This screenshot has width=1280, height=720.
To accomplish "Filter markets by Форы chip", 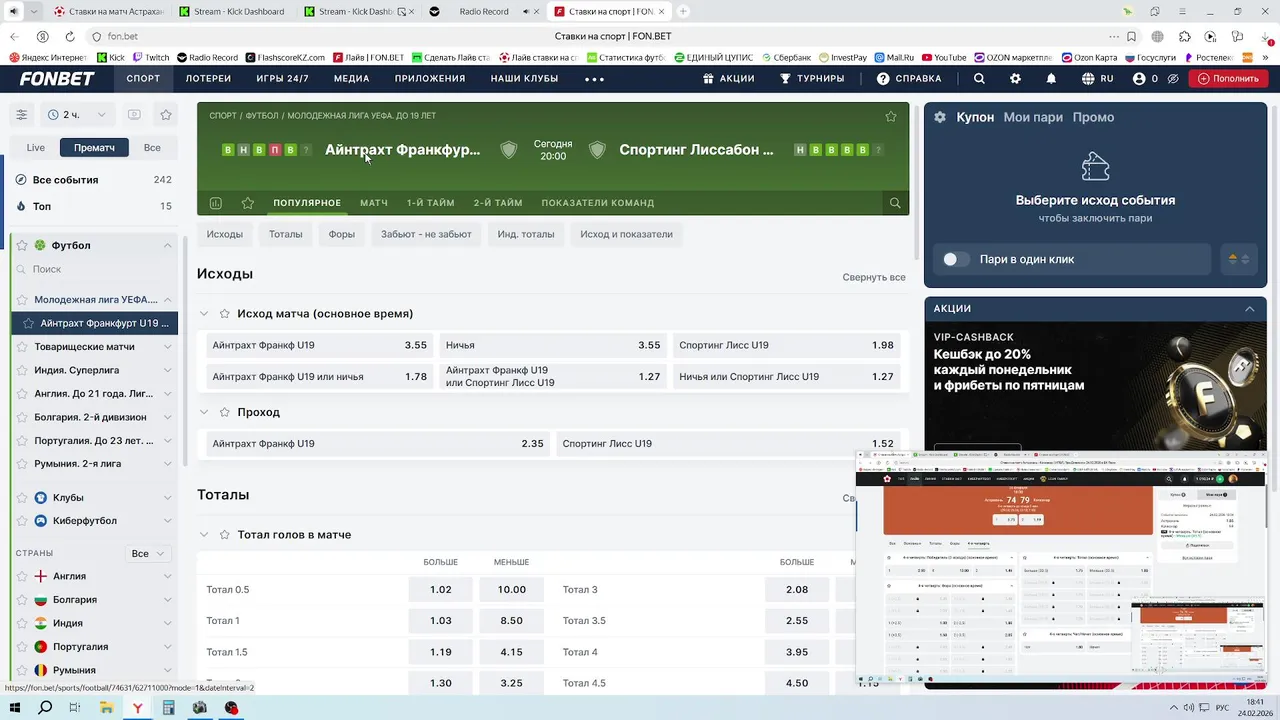I will point(342,234).
